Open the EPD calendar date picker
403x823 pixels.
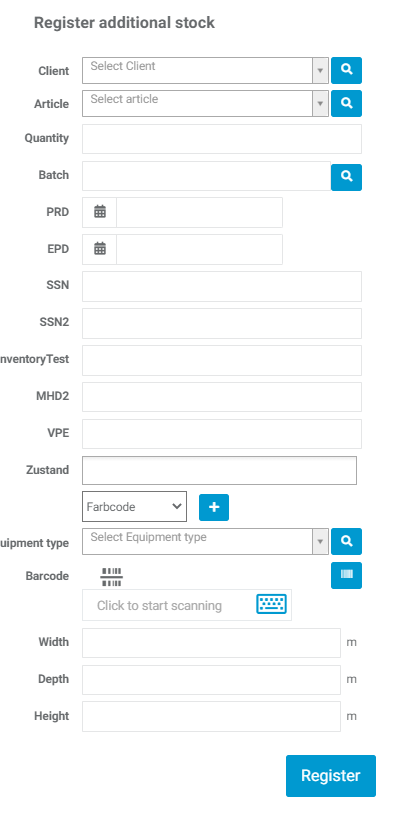100,249
